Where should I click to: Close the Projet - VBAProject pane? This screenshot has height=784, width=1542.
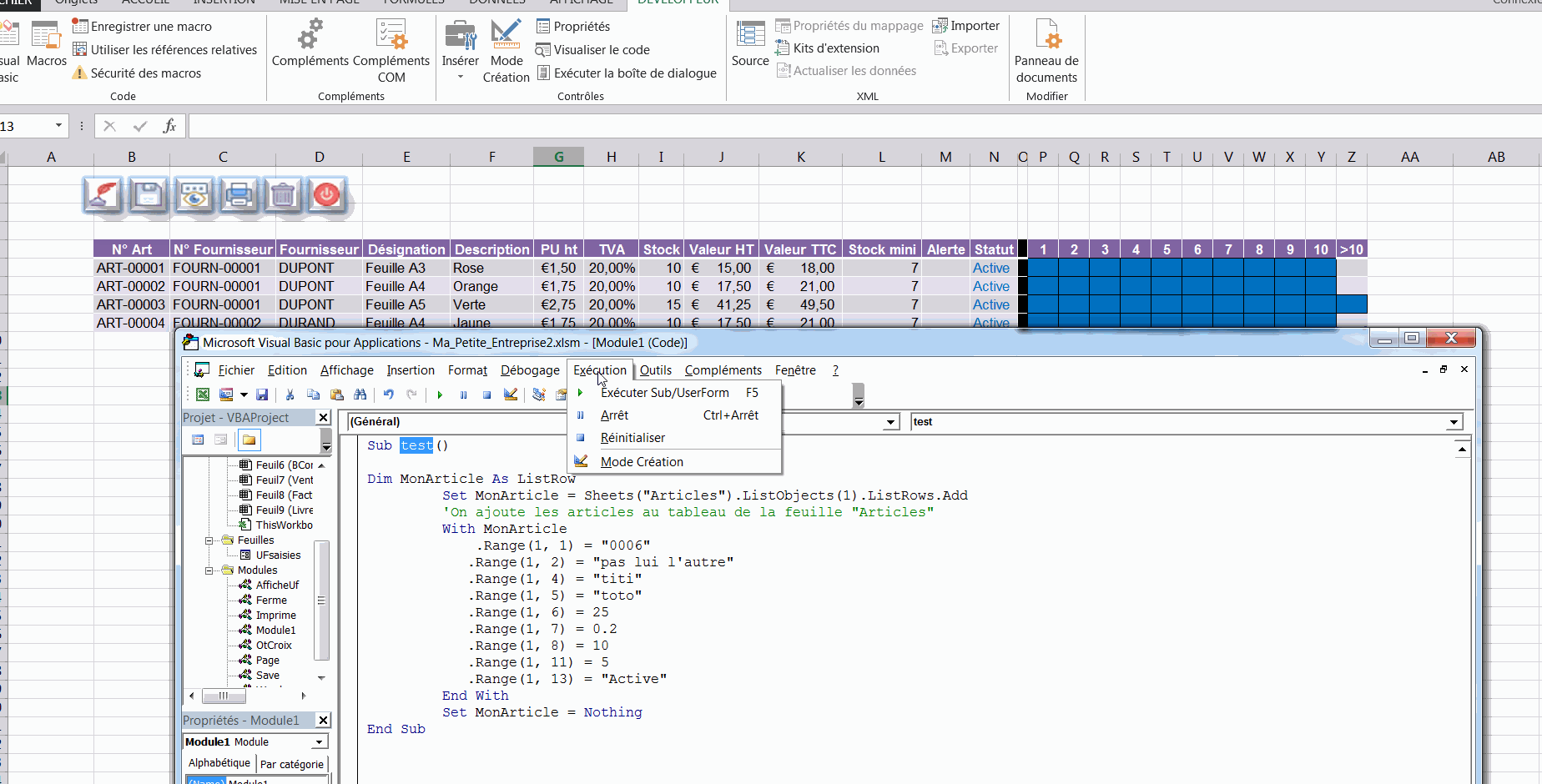324,417
